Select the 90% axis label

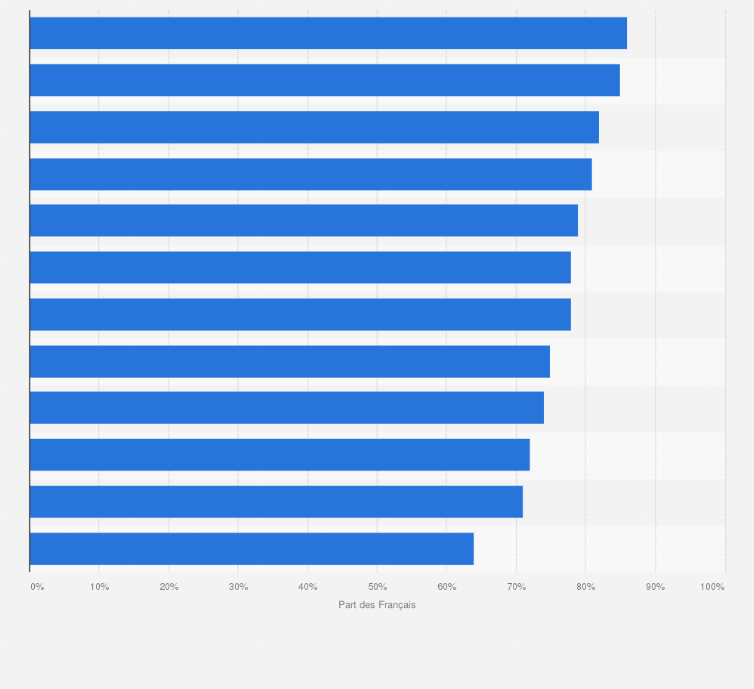click(x=655, y=587)
